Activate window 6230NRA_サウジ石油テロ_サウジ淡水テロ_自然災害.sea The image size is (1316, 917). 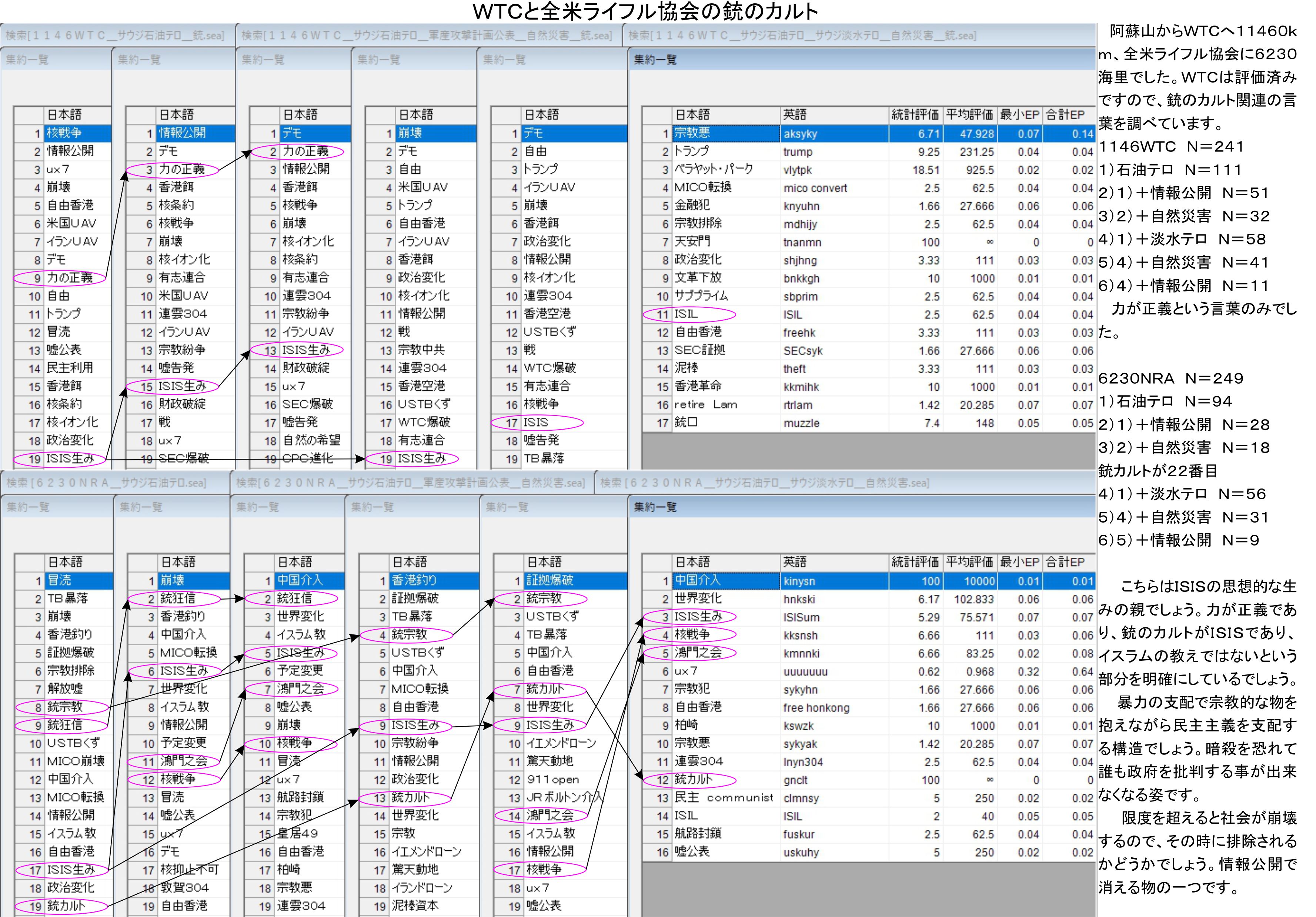765,483
